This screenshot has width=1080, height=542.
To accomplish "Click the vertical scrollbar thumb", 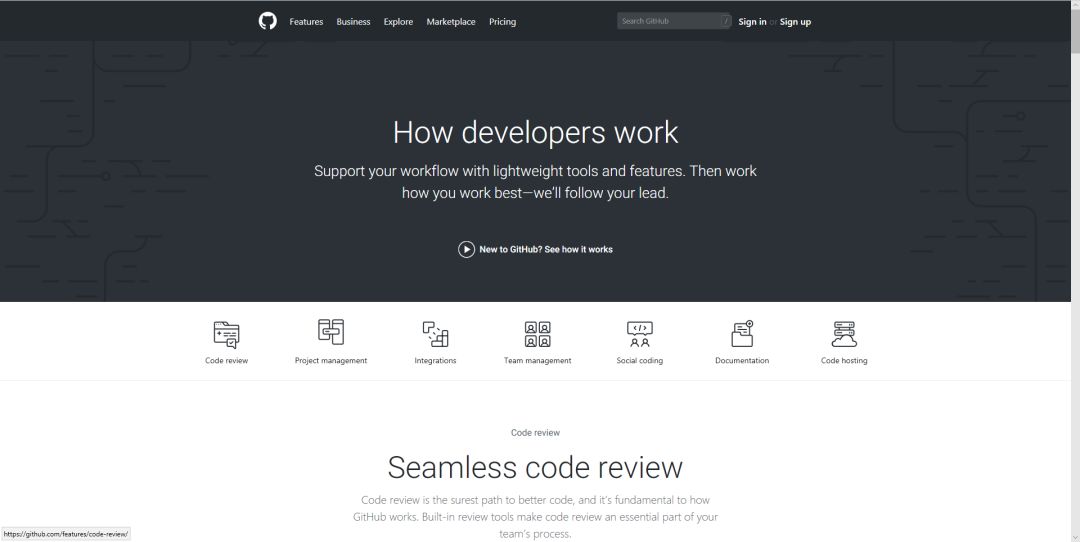I will [1075, 31].
